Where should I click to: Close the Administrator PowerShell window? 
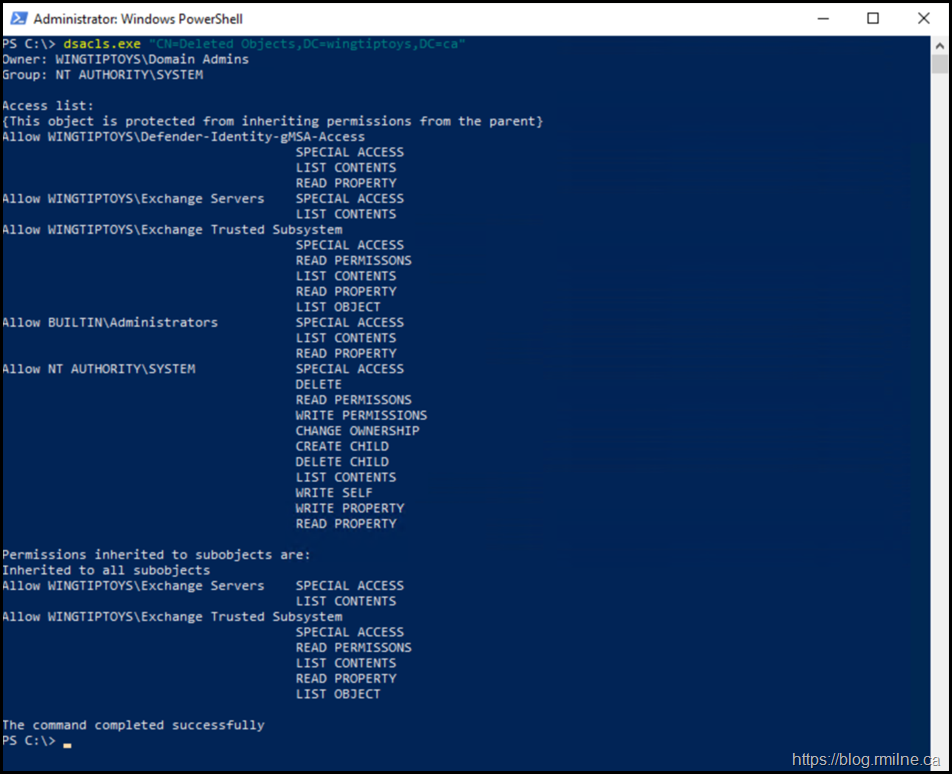pyautogui.click(x=925, y=18)
